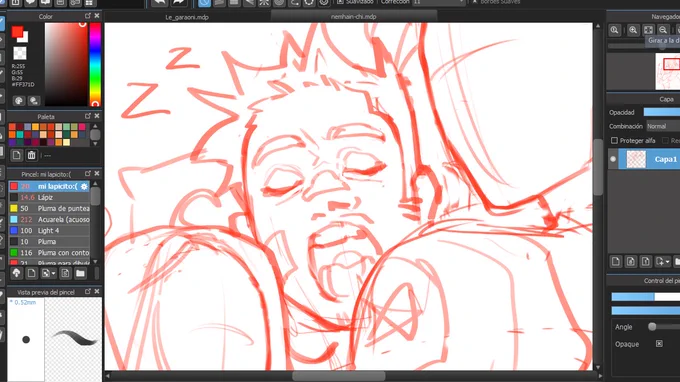Select the Pluma de puntea brush
Viewport: 680px width, 382px height.
49,209
